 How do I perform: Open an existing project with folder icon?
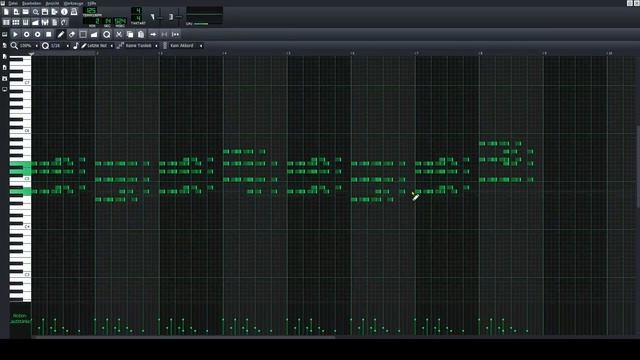[25, 12]
